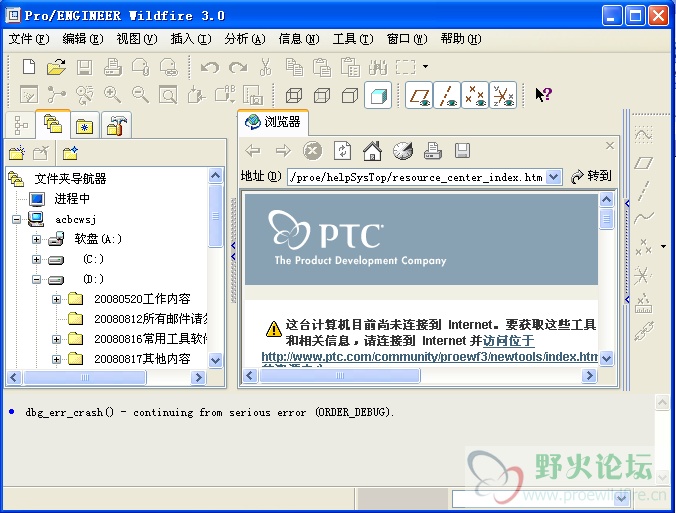Viewport: 676px width, 513px height.
Task: Open the 分析(A) menu
Action: pos(244,39)
